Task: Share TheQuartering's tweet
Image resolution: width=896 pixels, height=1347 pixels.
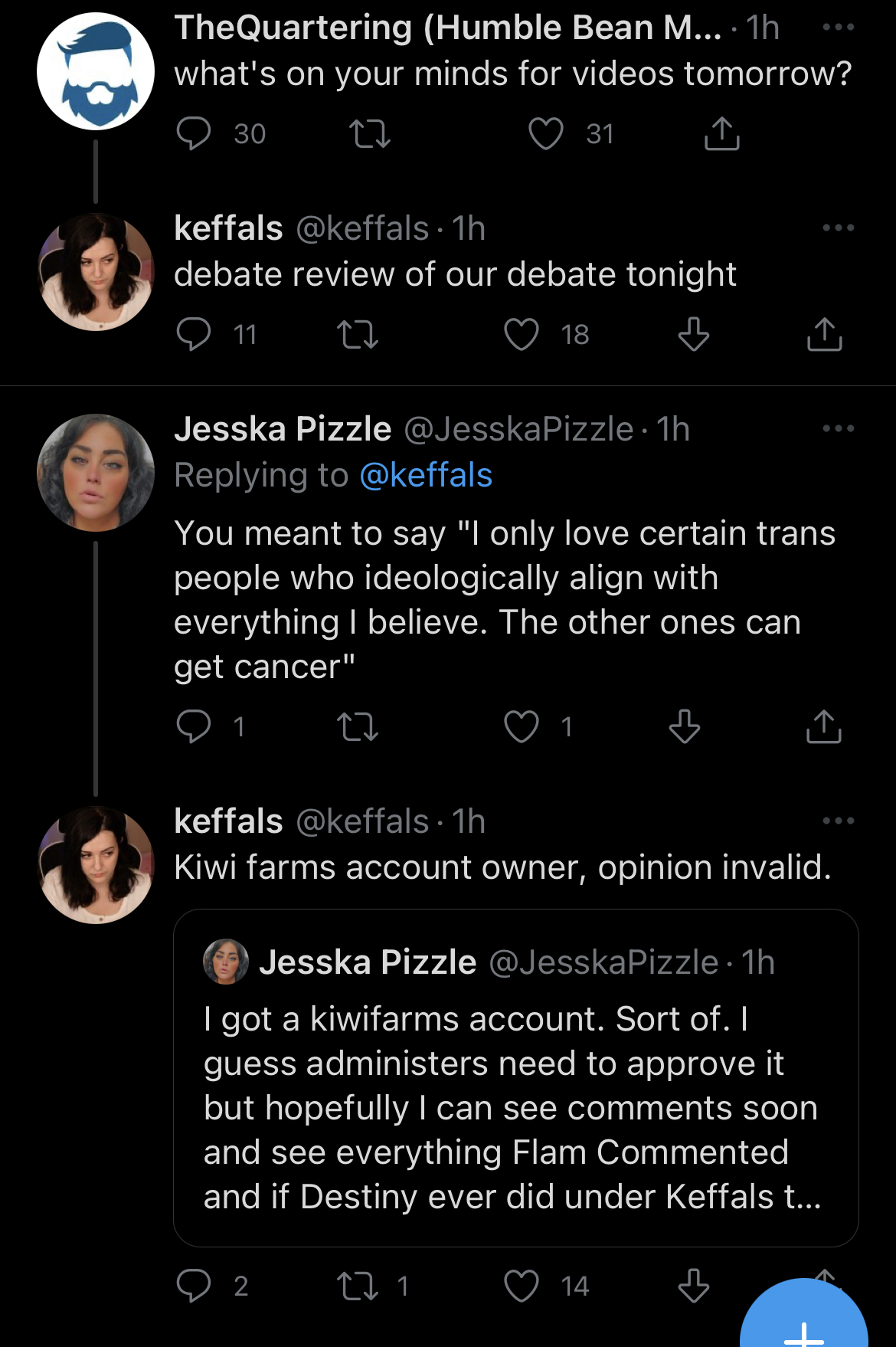Action: [721, 133]
